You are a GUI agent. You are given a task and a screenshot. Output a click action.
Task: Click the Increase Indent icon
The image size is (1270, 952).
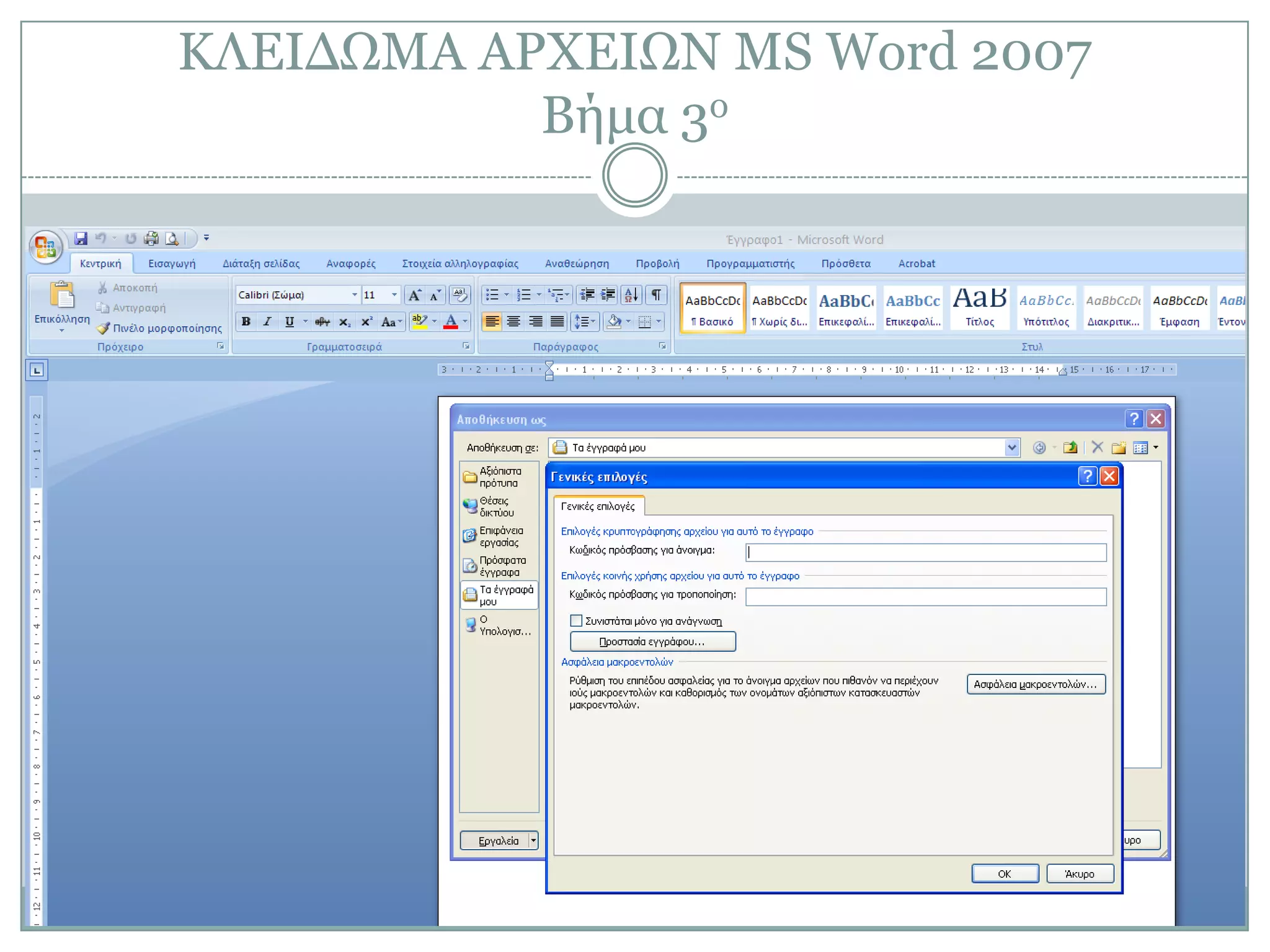(608, 295)
